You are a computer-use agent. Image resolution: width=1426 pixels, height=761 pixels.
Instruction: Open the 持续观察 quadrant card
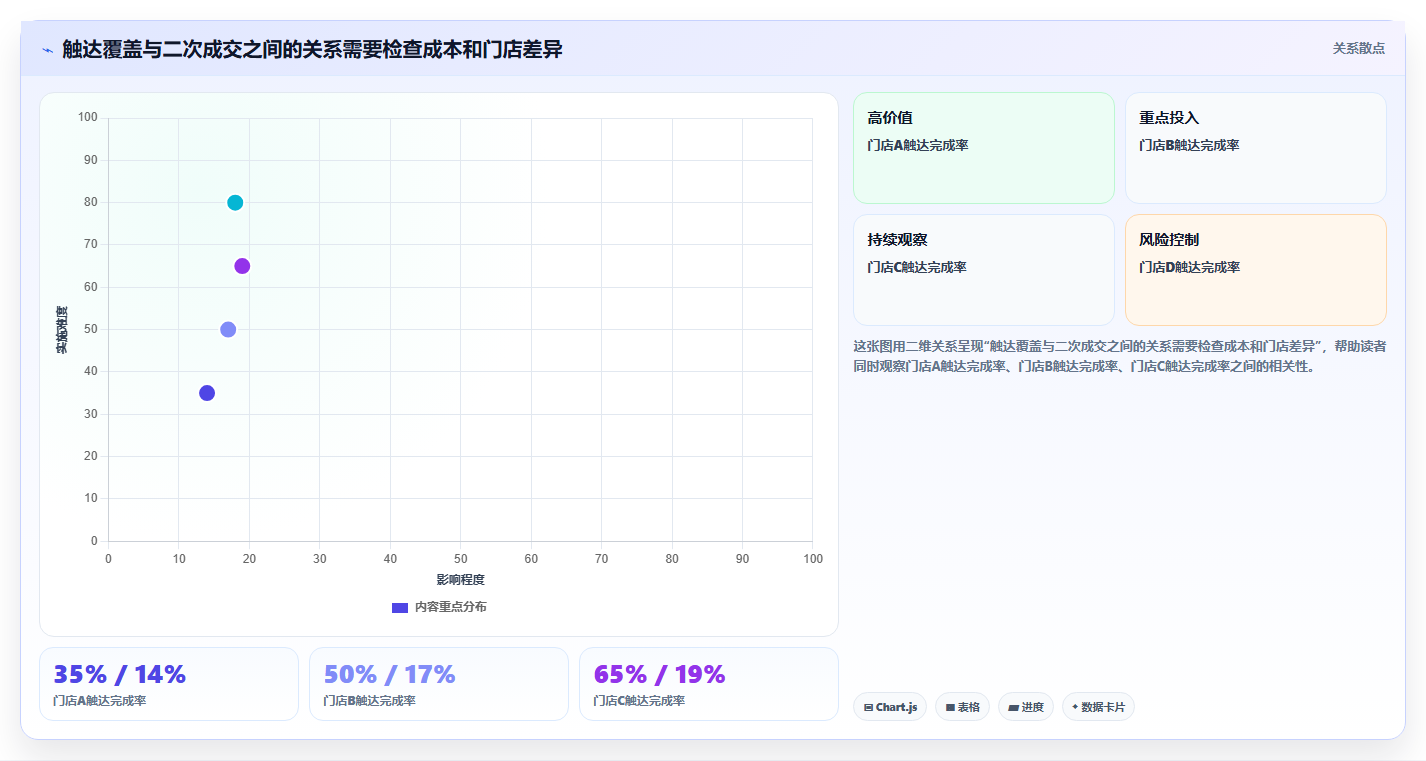tap(984, 270)
